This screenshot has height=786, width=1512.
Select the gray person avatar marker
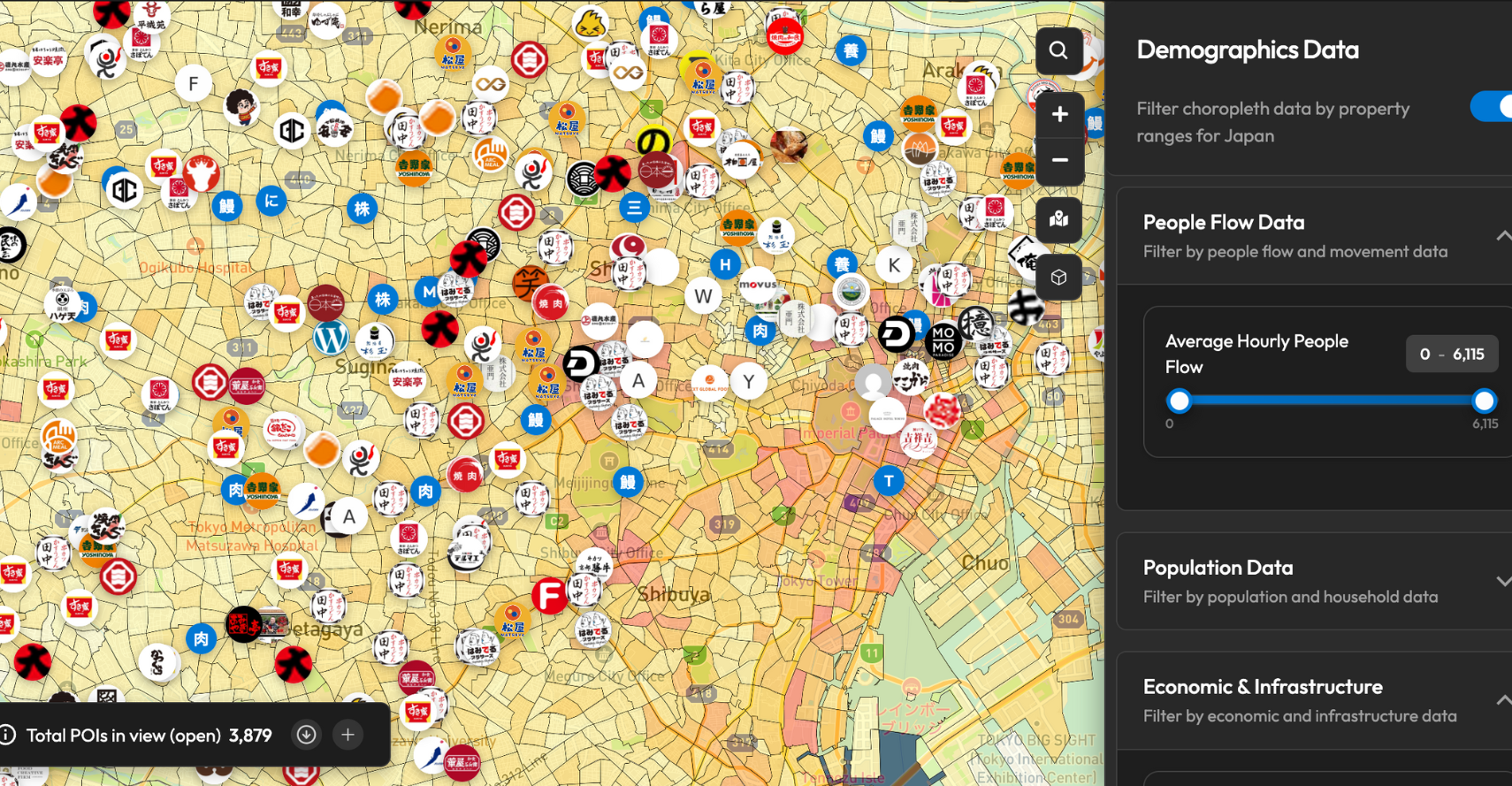[x=873, y=383]
